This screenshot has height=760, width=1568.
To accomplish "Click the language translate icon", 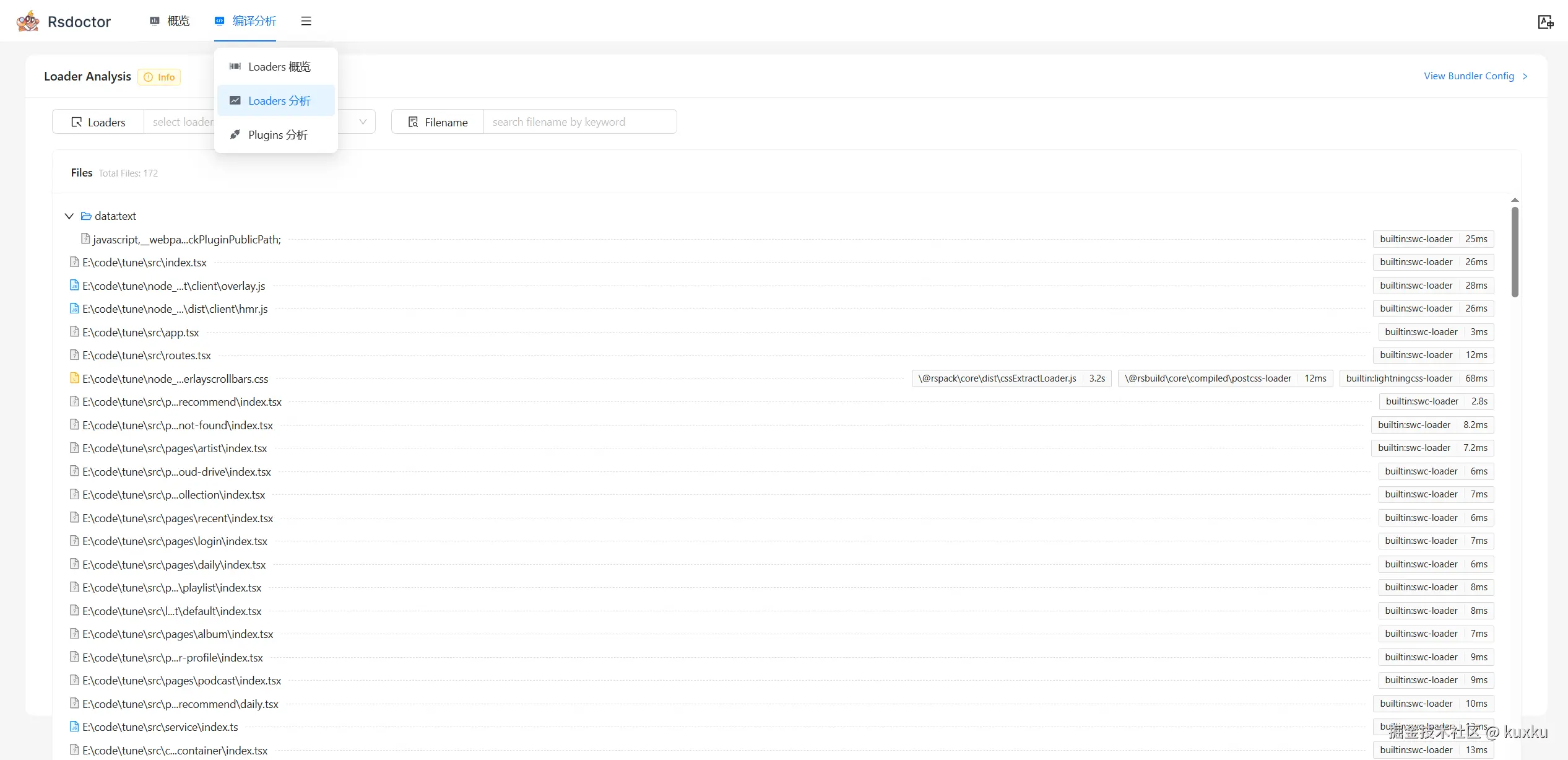I will 1545,22.
